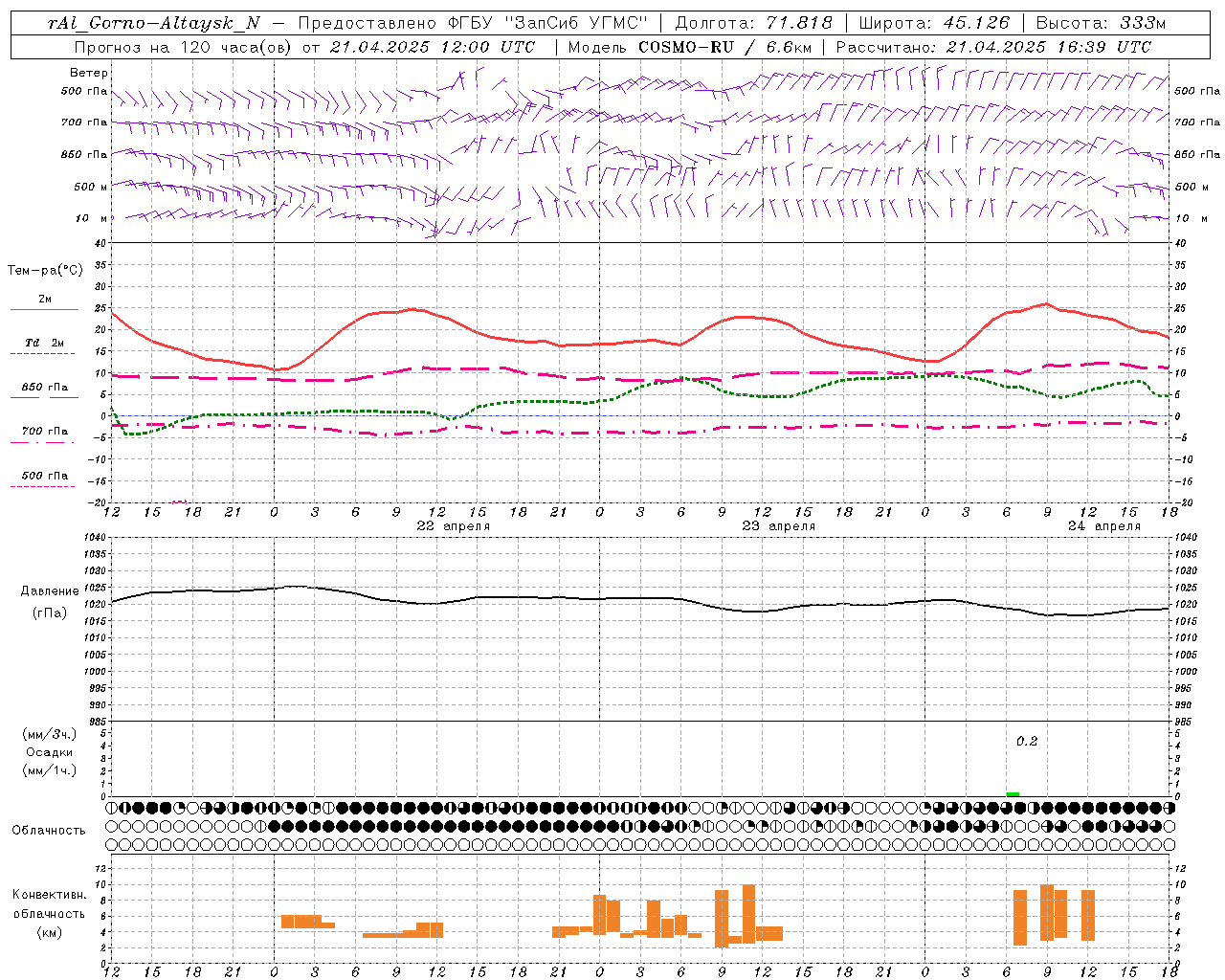Click the 500 гПа temperature legend entry
The image size is (1225, 980).
pos(45,476)
